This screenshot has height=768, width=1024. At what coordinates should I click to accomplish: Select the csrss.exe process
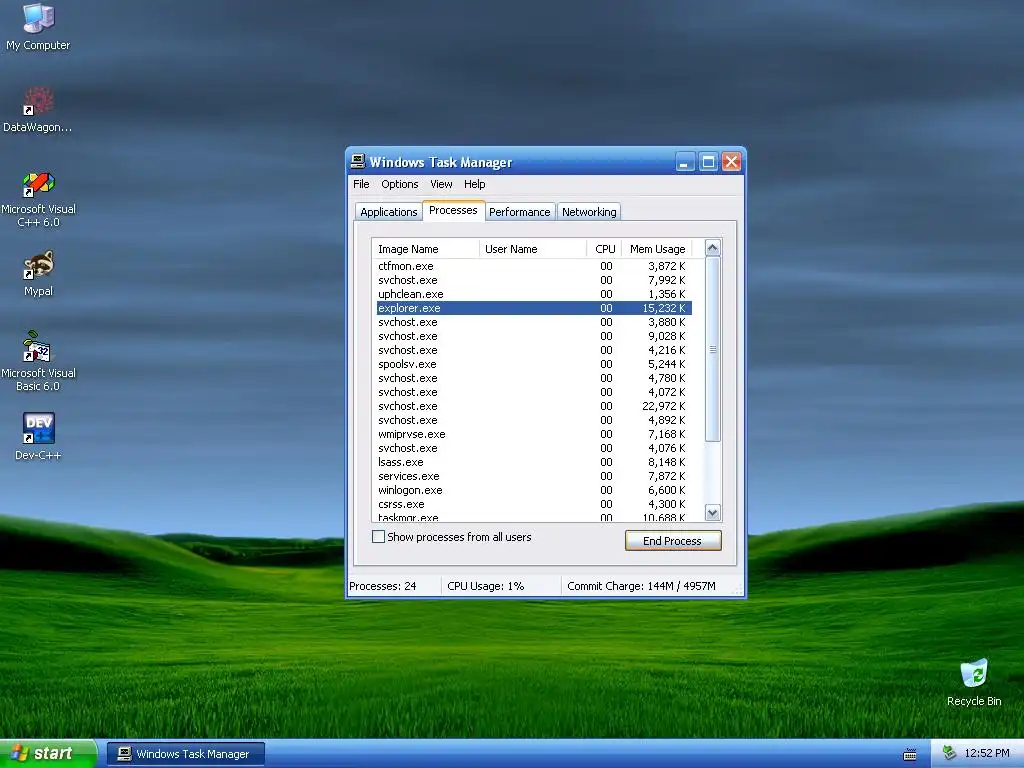[534, 504]
